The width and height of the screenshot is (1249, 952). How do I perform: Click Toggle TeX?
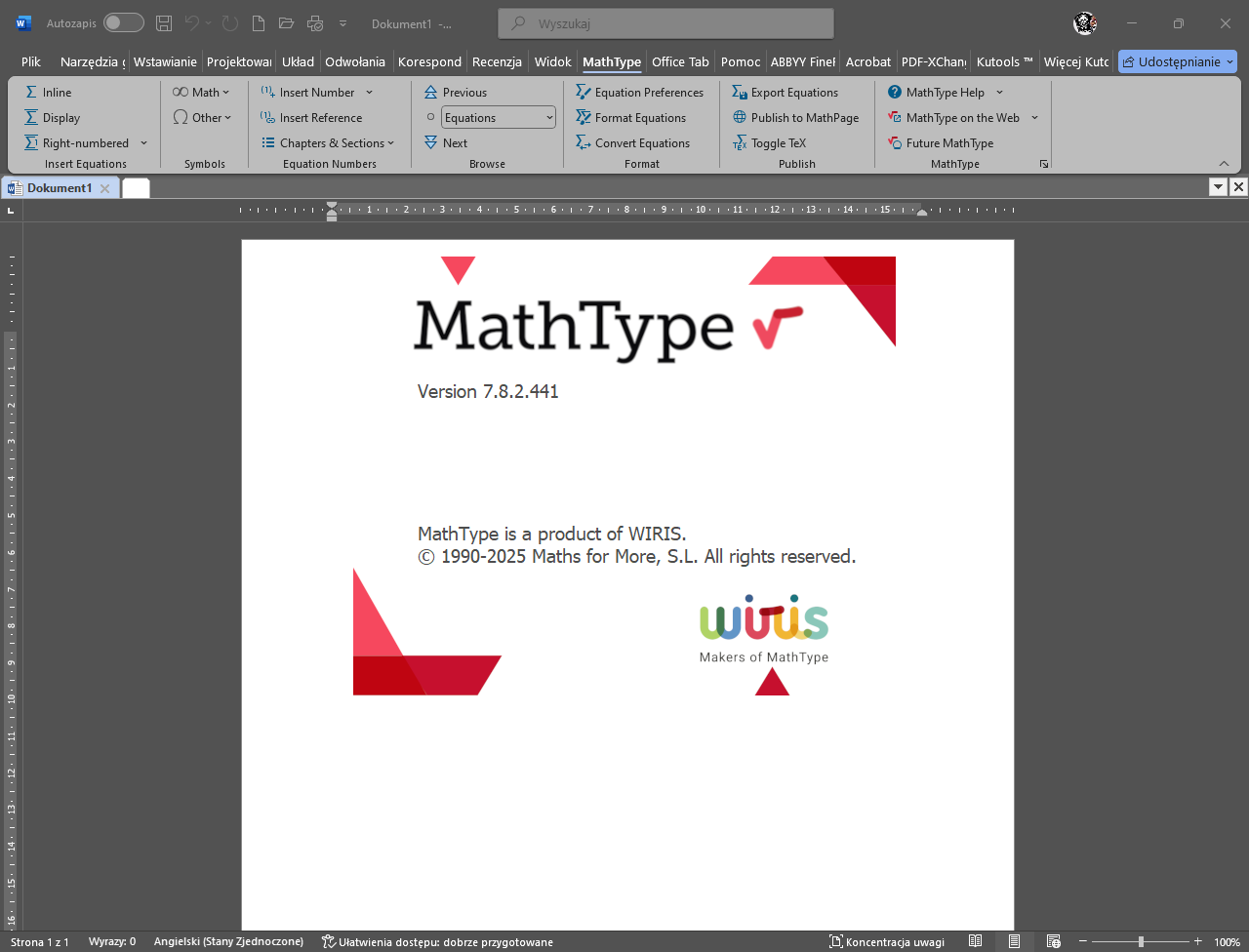coord(770,143)
